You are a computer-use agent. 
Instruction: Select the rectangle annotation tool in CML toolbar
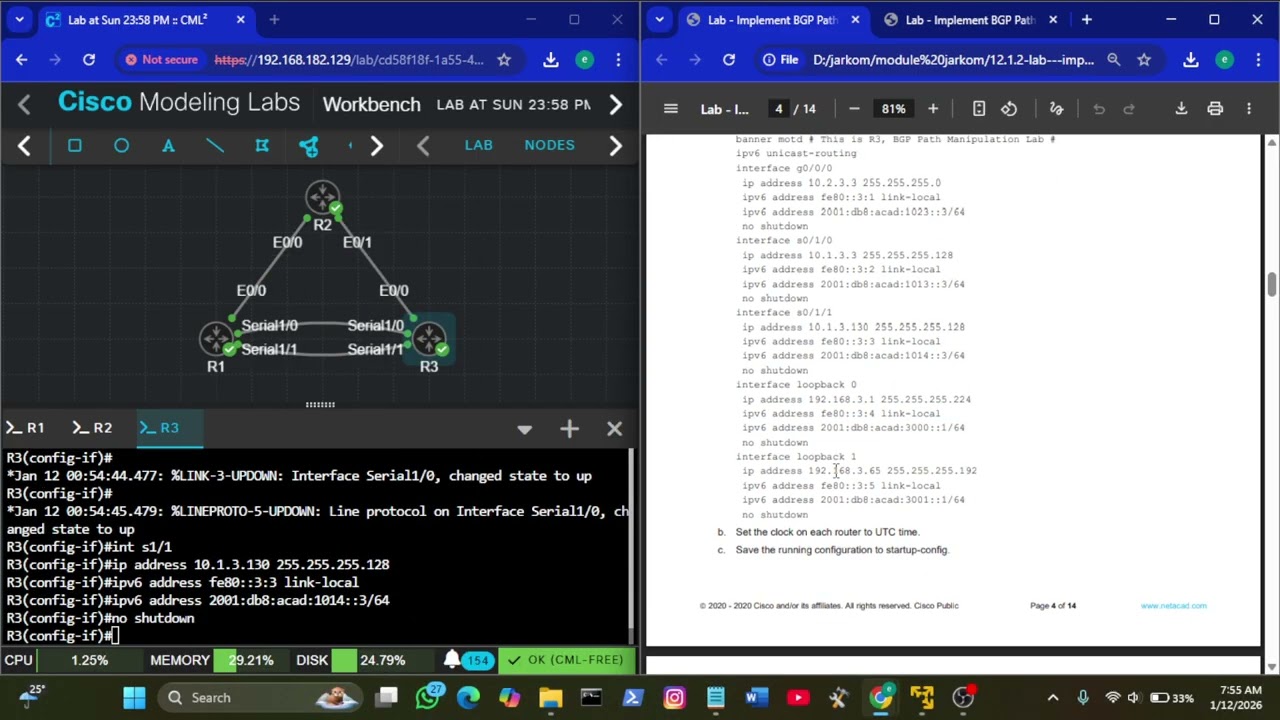(x=74, y=146)
